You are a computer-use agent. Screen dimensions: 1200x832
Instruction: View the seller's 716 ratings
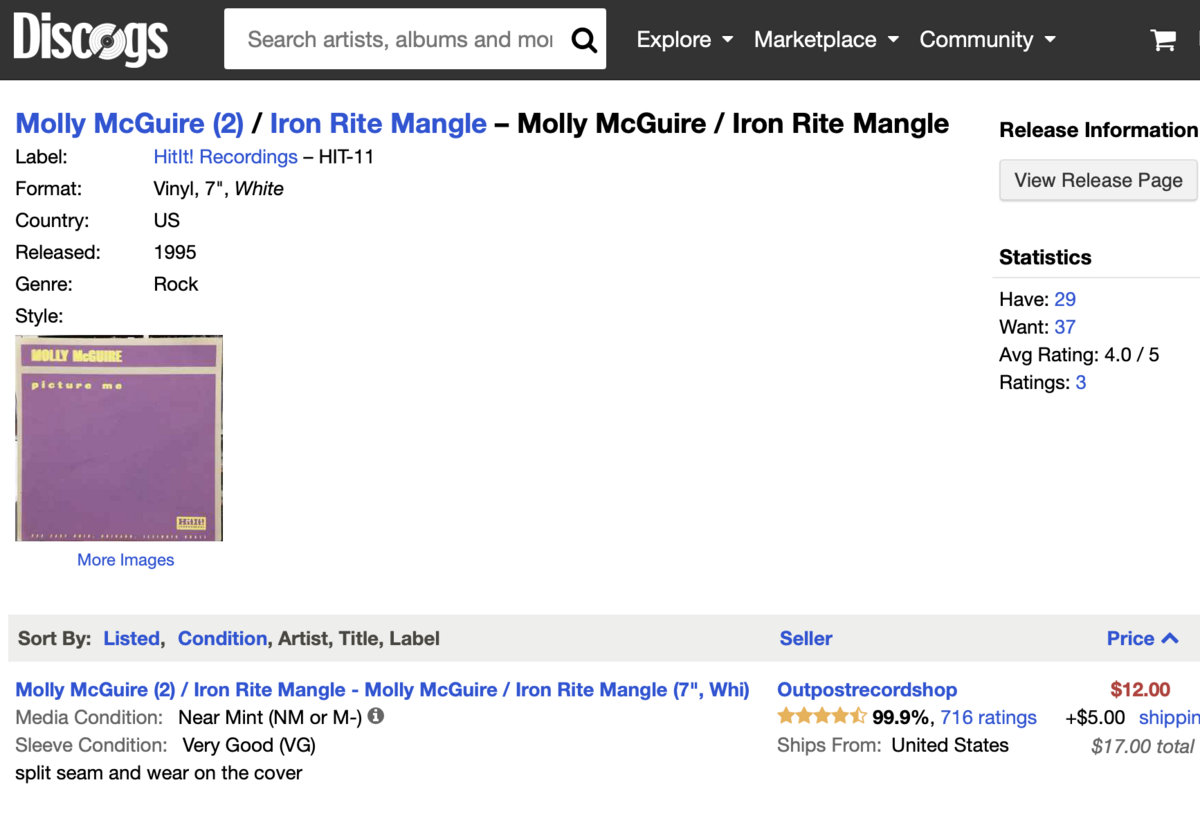[x=988, y=717]
